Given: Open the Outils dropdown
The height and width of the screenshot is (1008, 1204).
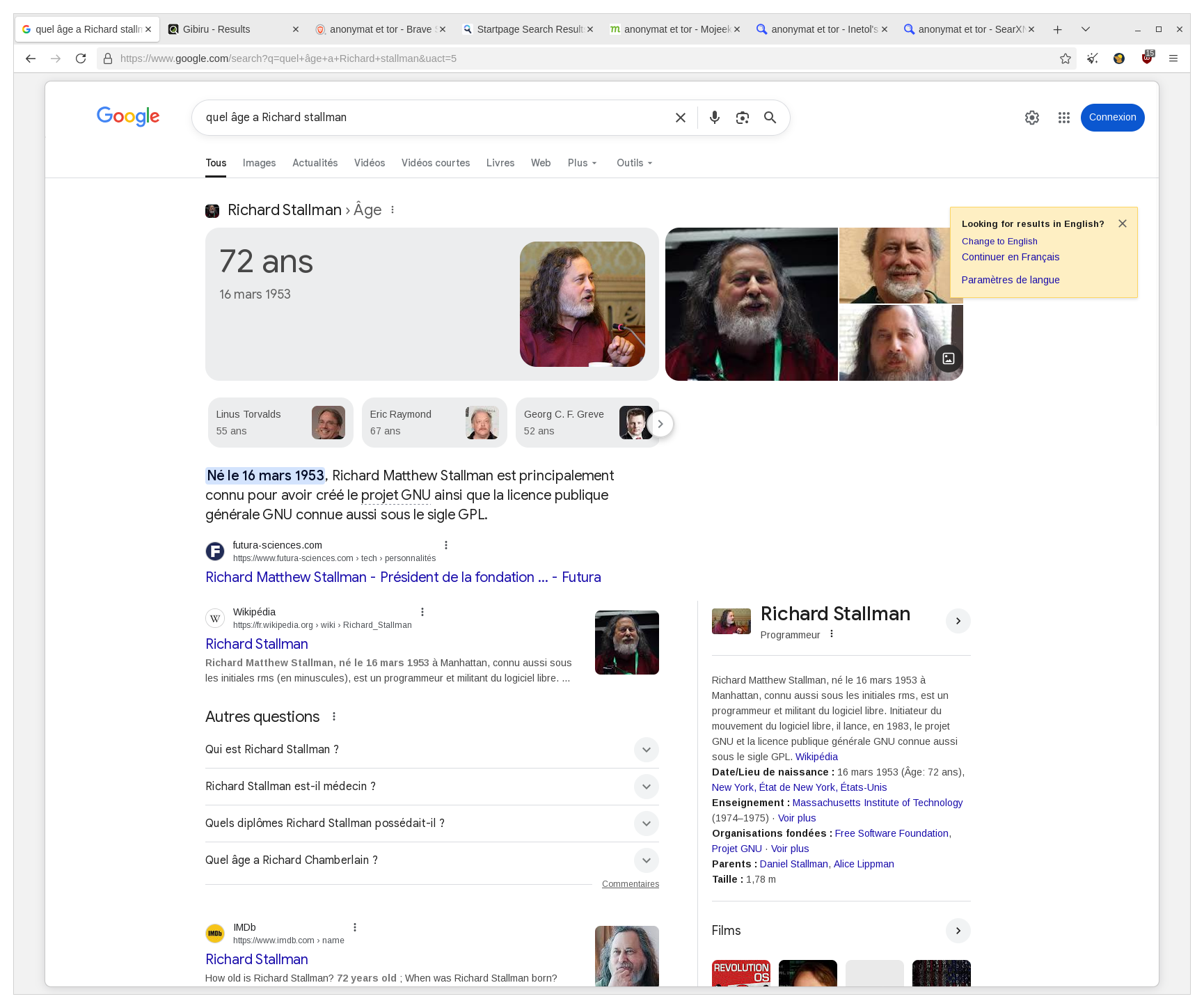Looking at the screenshot, I should click(x=634, y=163).
